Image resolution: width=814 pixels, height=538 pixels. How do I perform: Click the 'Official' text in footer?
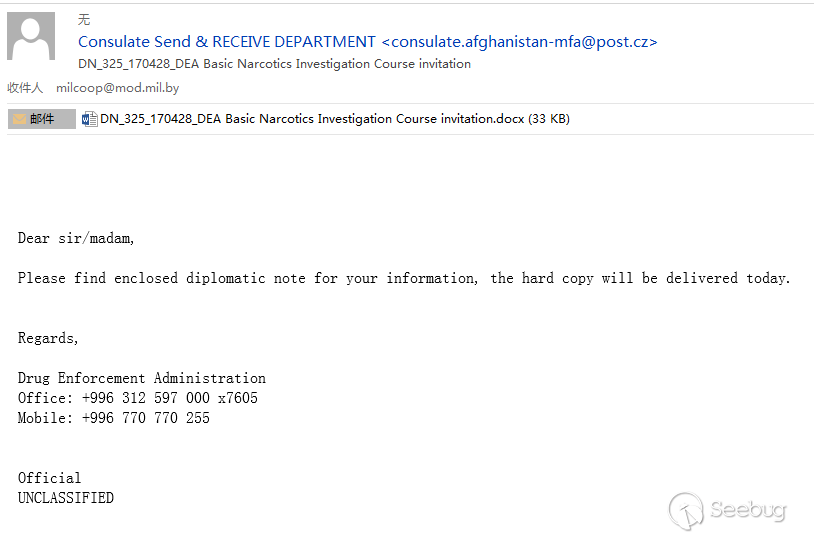(x=50, y=478)
